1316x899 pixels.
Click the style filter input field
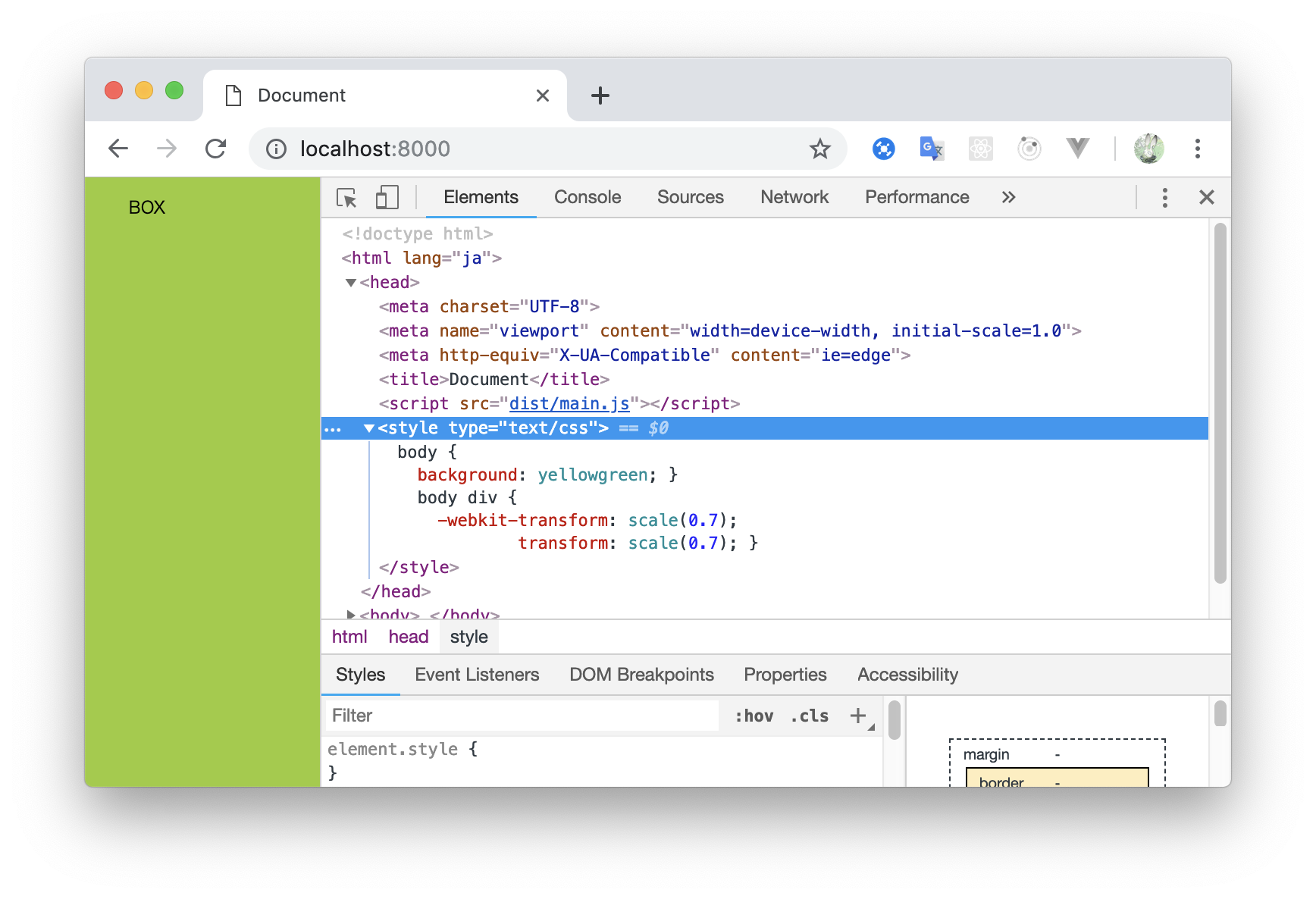click(x=523, y=715)
